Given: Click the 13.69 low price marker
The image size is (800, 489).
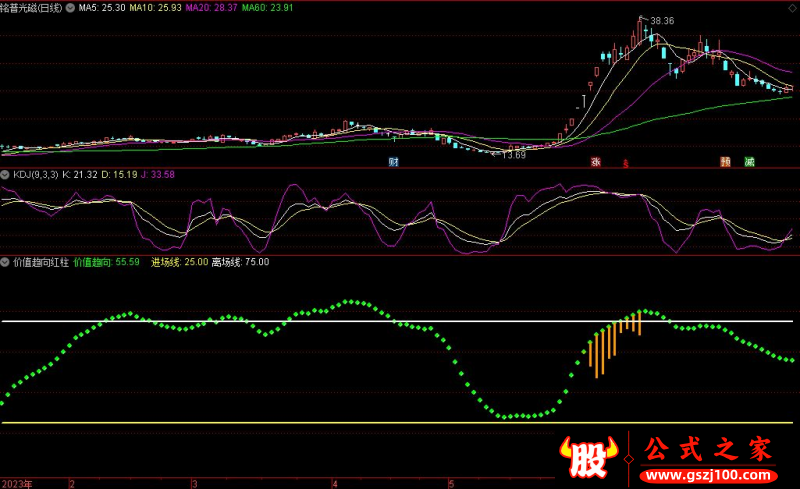Looking at the screenshot, I should [x=512, y=155].
